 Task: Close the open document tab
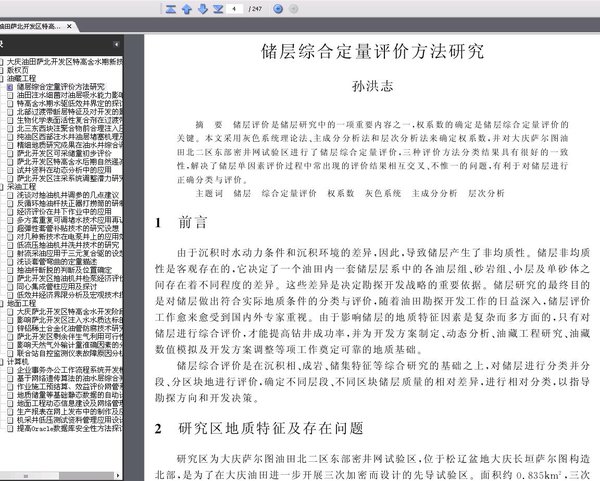(69, 26)
